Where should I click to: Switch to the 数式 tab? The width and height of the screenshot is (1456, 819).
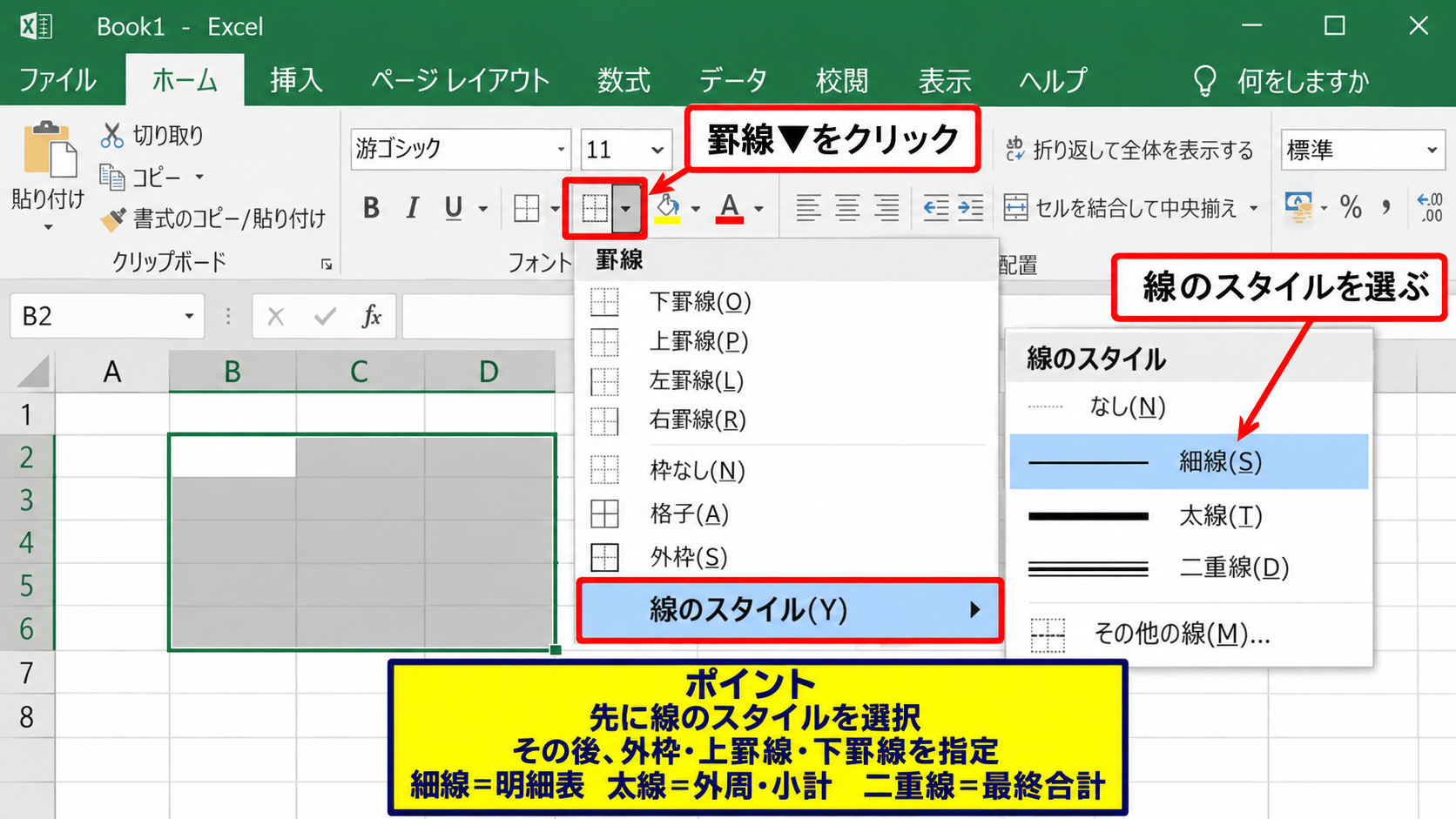624,80
